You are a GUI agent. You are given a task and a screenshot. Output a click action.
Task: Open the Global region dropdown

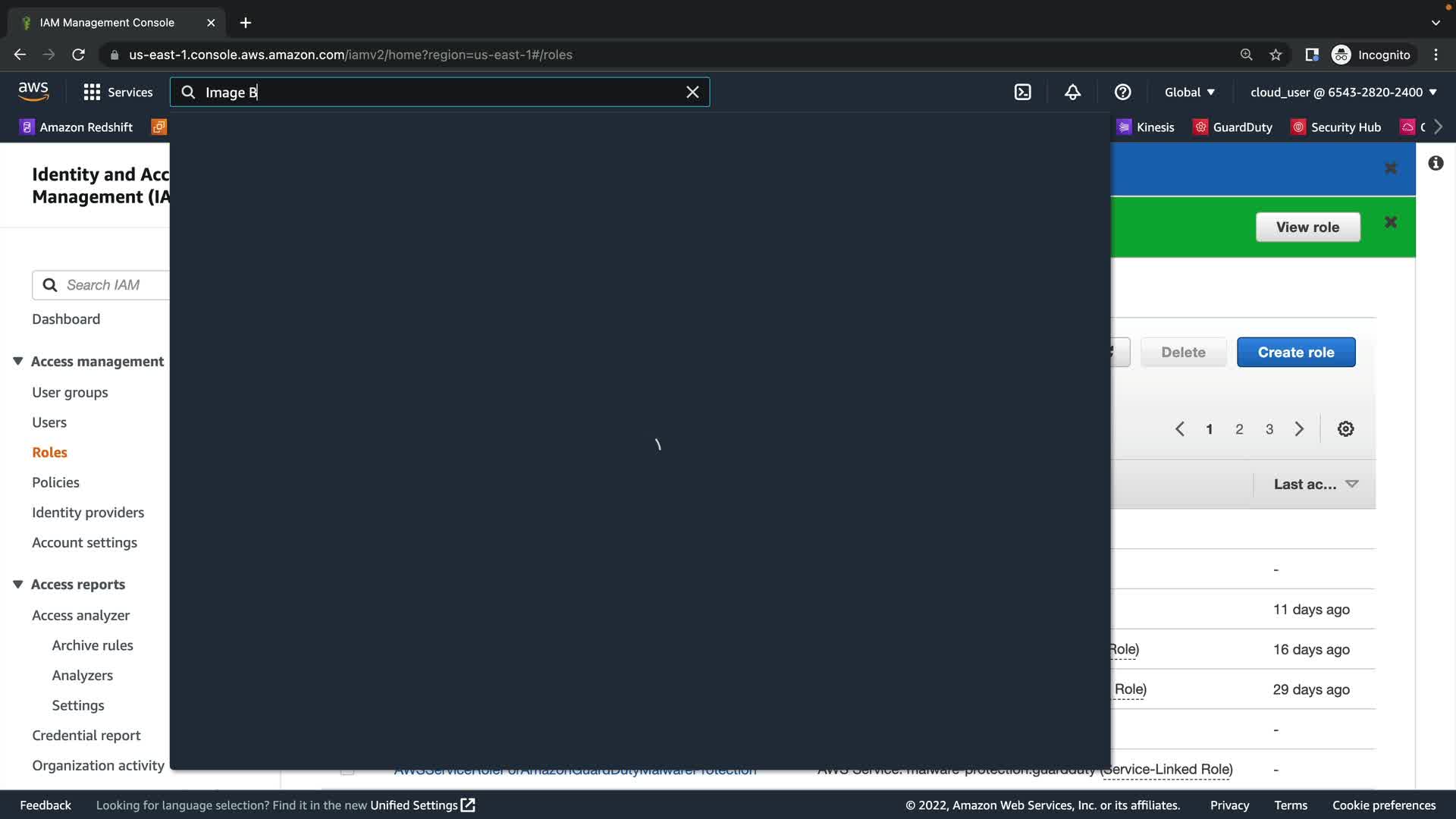coord(1189,92)
